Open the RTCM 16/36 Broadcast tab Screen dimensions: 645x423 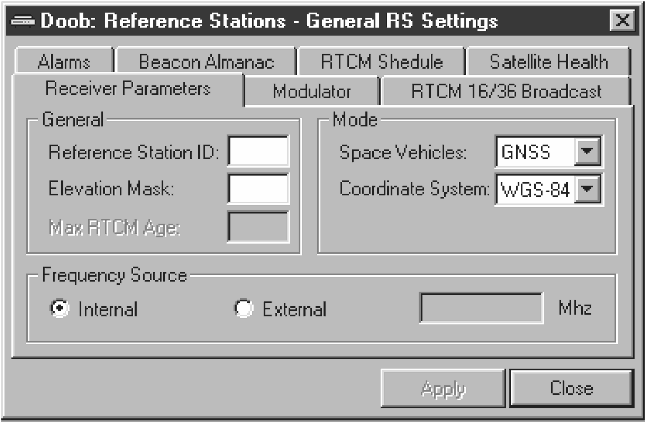[506, 91]
